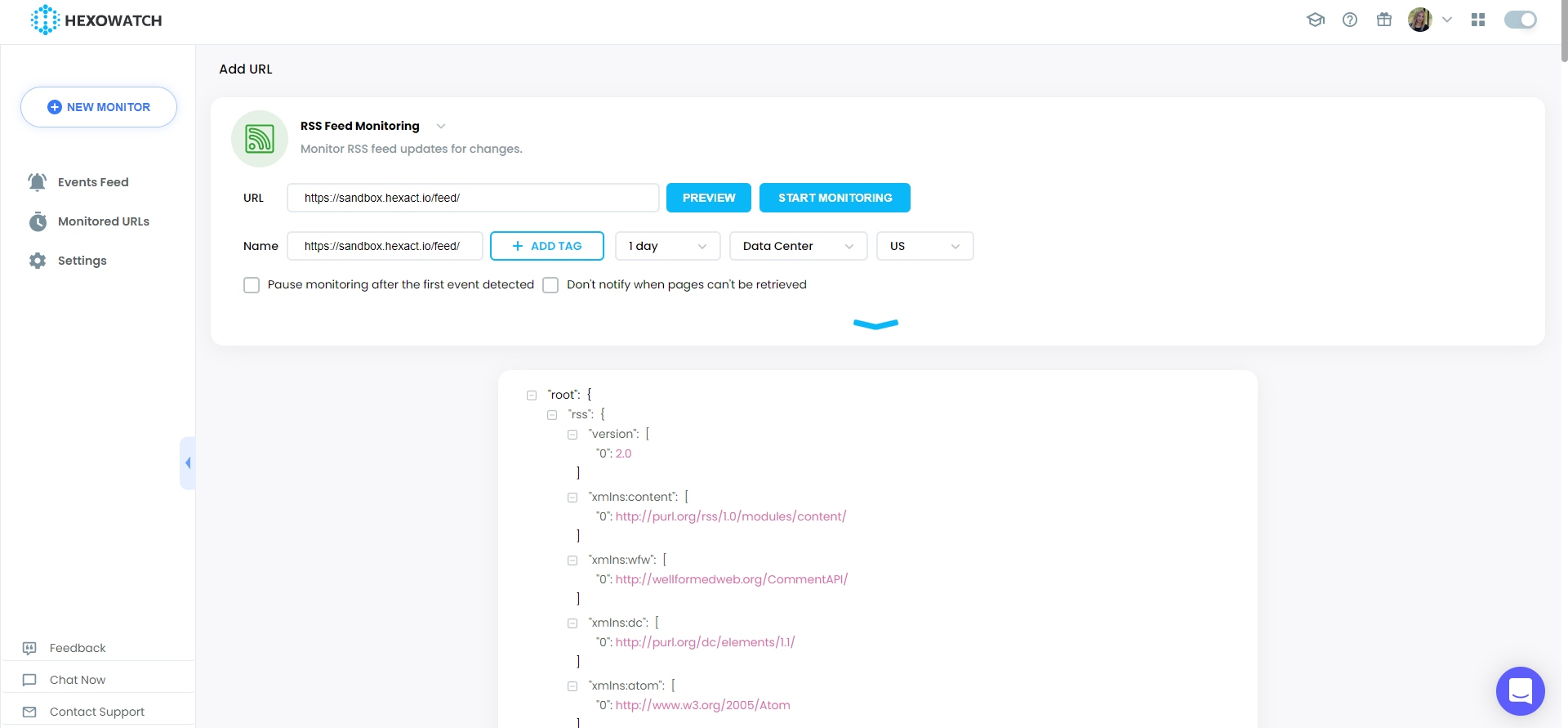The image size is (1568, 728).
Task: Open Monitored URLs page
Action: 103,221
